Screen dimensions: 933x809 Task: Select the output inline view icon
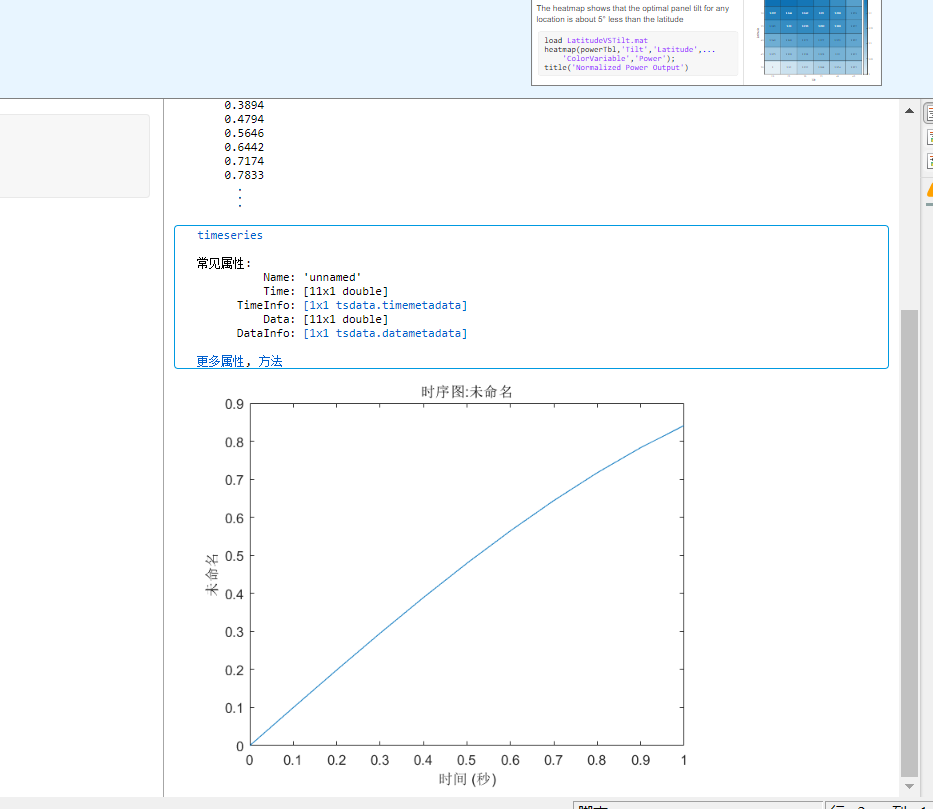click(x=929, y=137)
